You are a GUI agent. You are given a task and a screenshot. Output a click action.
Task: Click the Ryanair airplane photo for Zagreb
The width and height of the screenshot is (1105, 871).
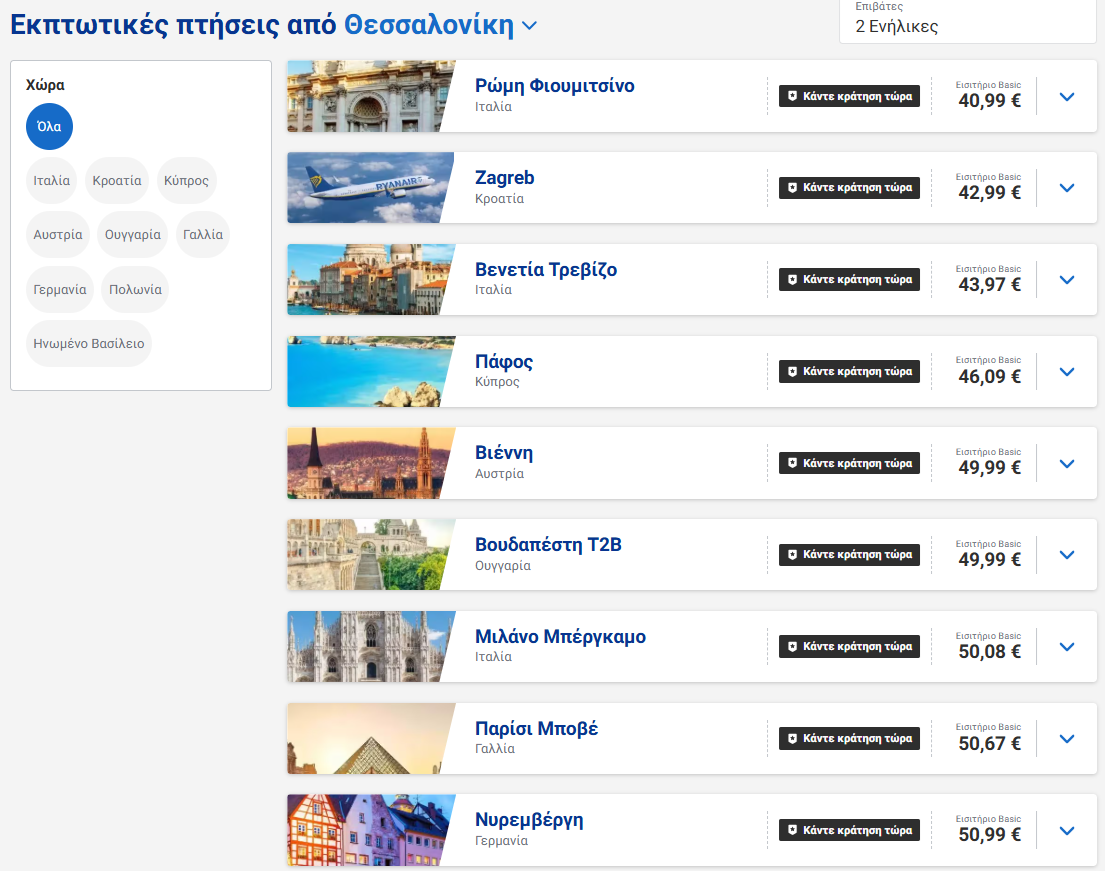tap(370, 187)
